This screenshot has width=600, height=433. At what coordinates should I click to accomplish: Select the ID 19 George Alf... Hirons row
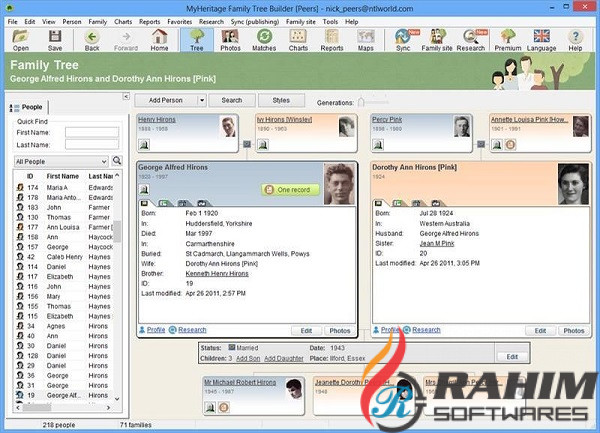tap(64, 395)
